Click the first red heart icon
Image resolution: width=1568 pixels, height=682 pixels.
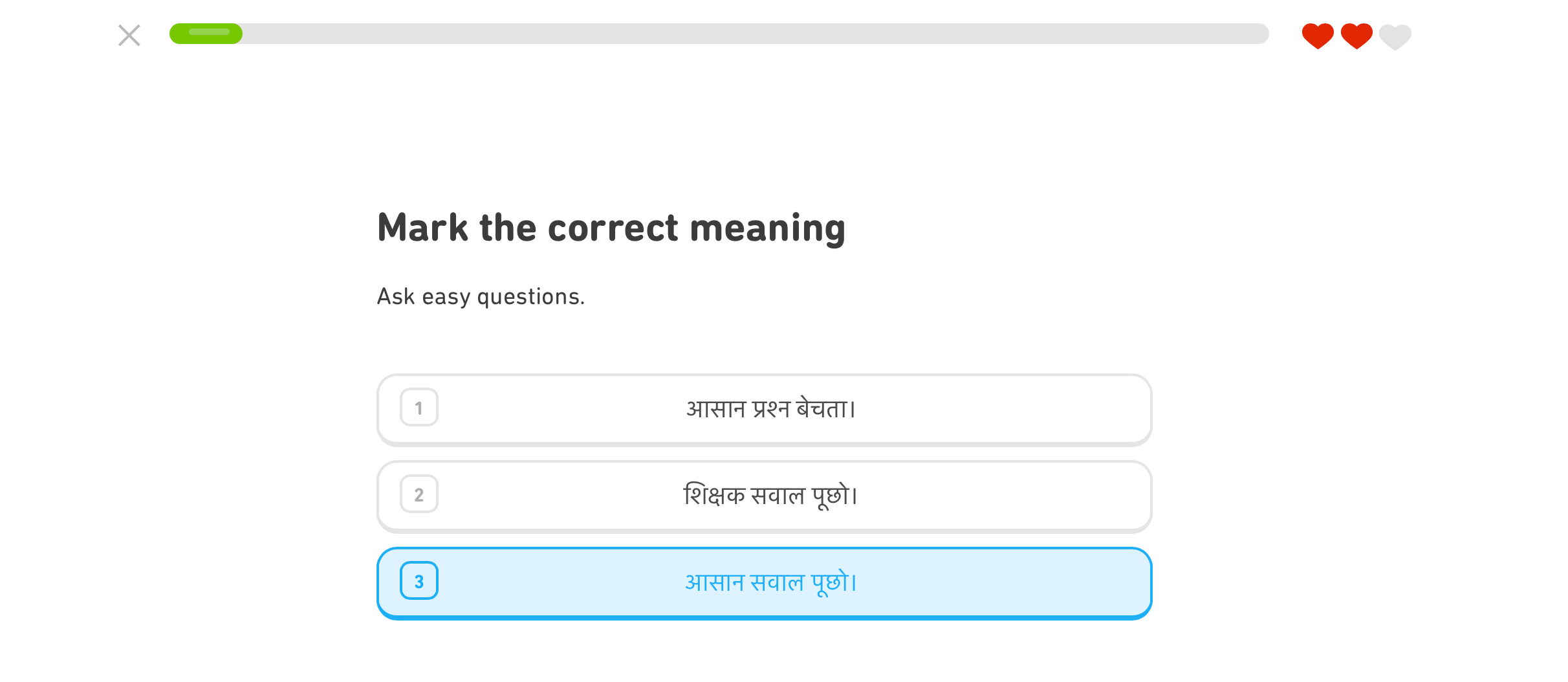pos(1318,36)
